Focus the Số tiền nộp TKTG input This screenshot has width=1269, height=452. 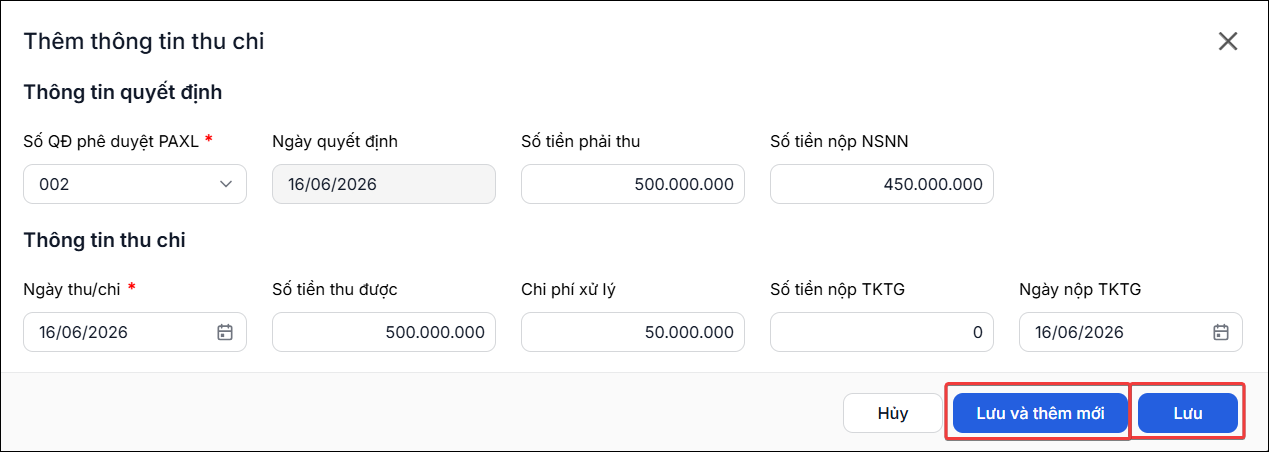882,332
